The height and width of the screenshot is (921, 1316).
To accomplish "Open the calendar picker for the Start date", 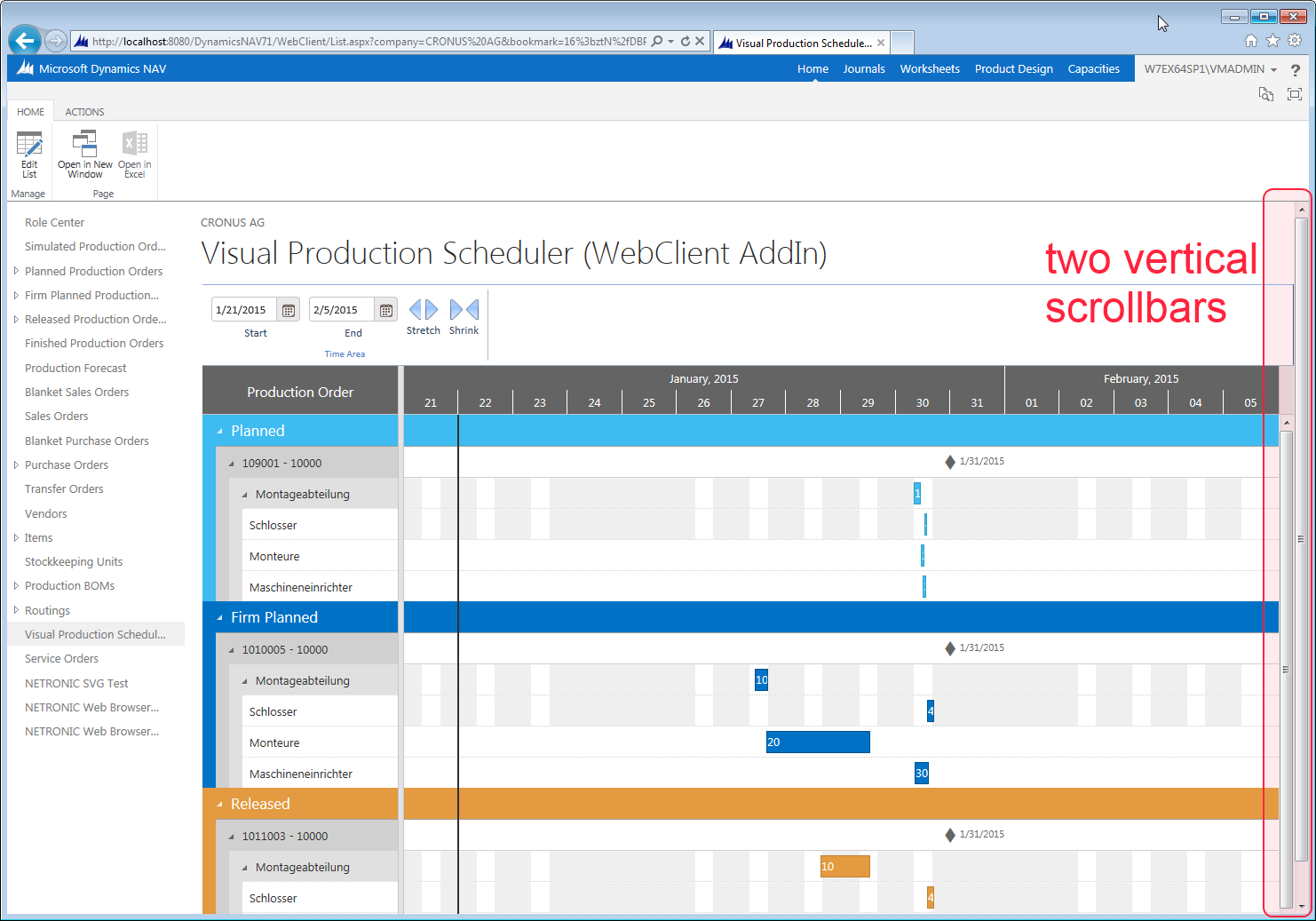I will tap(288, 309).
